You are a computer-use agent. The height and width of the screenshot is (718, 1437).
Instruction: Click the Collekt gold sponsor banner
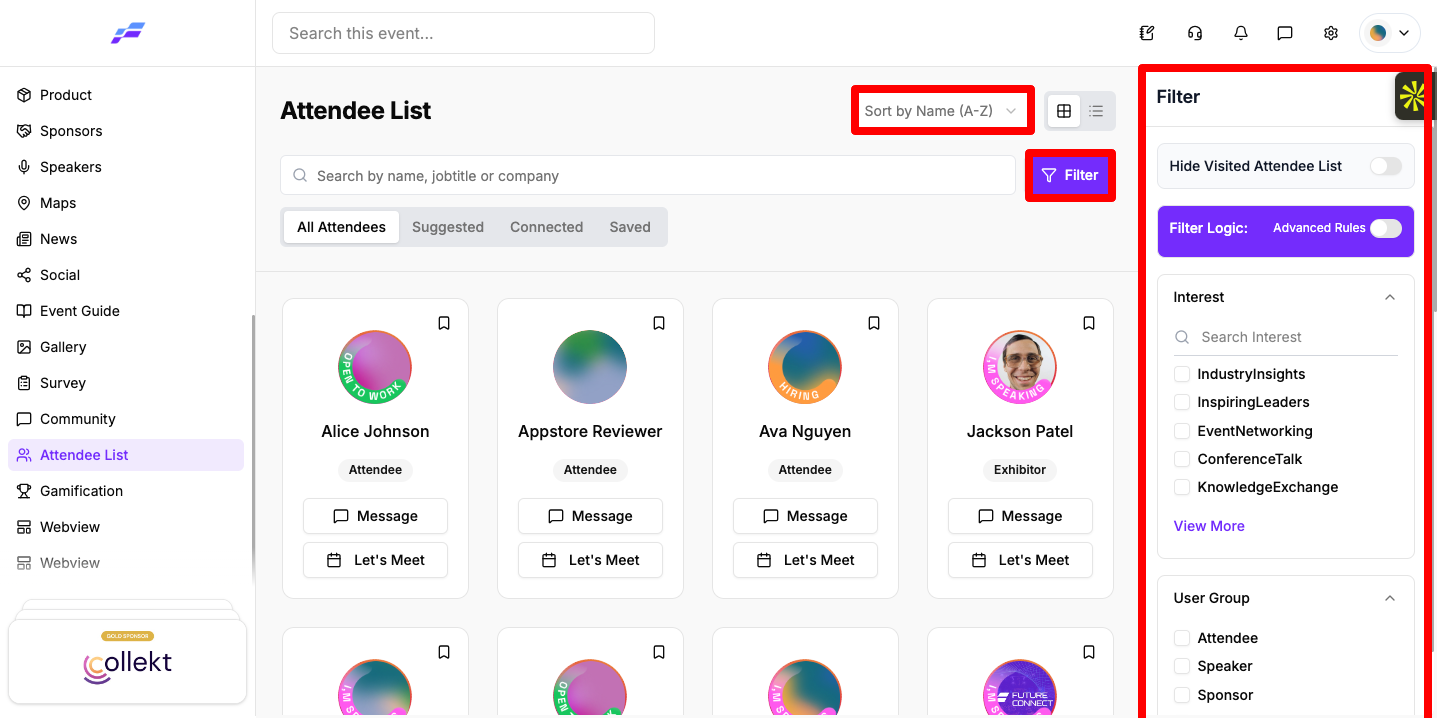(x=128, y=661)
